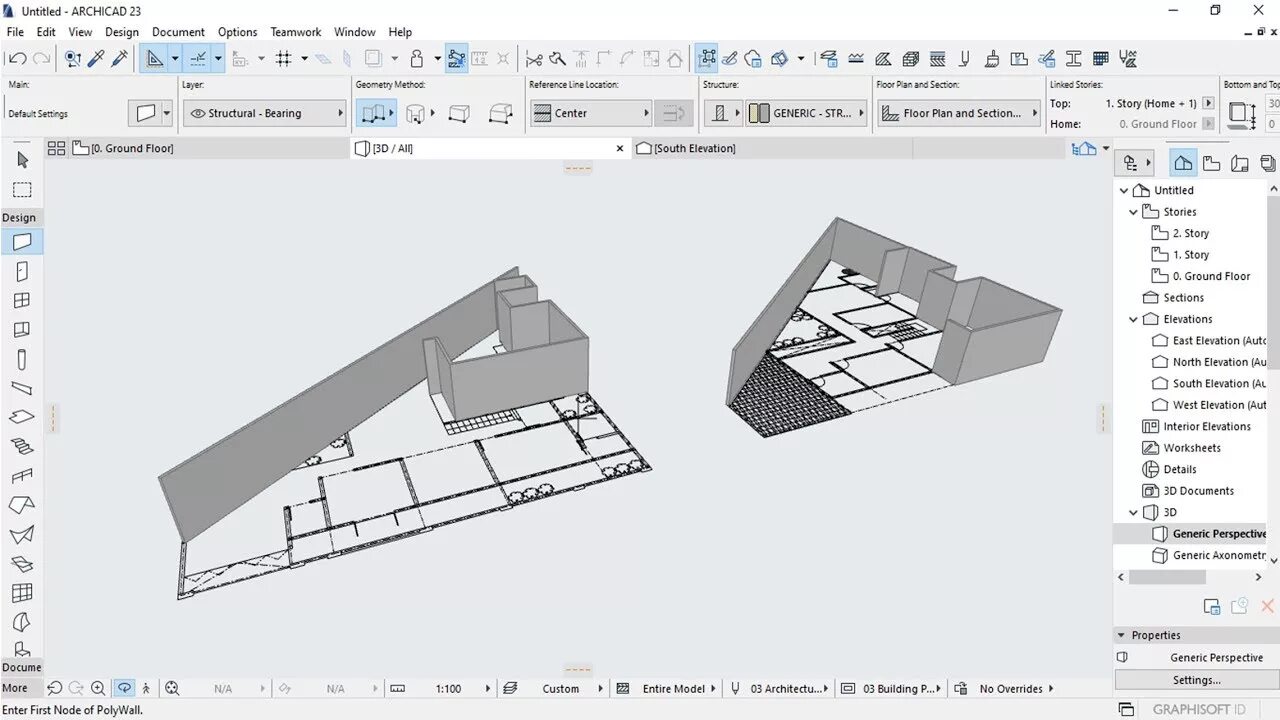Choose the Roof tool
The height and width of the screenshot is (720, 1280).
(22, 505)
